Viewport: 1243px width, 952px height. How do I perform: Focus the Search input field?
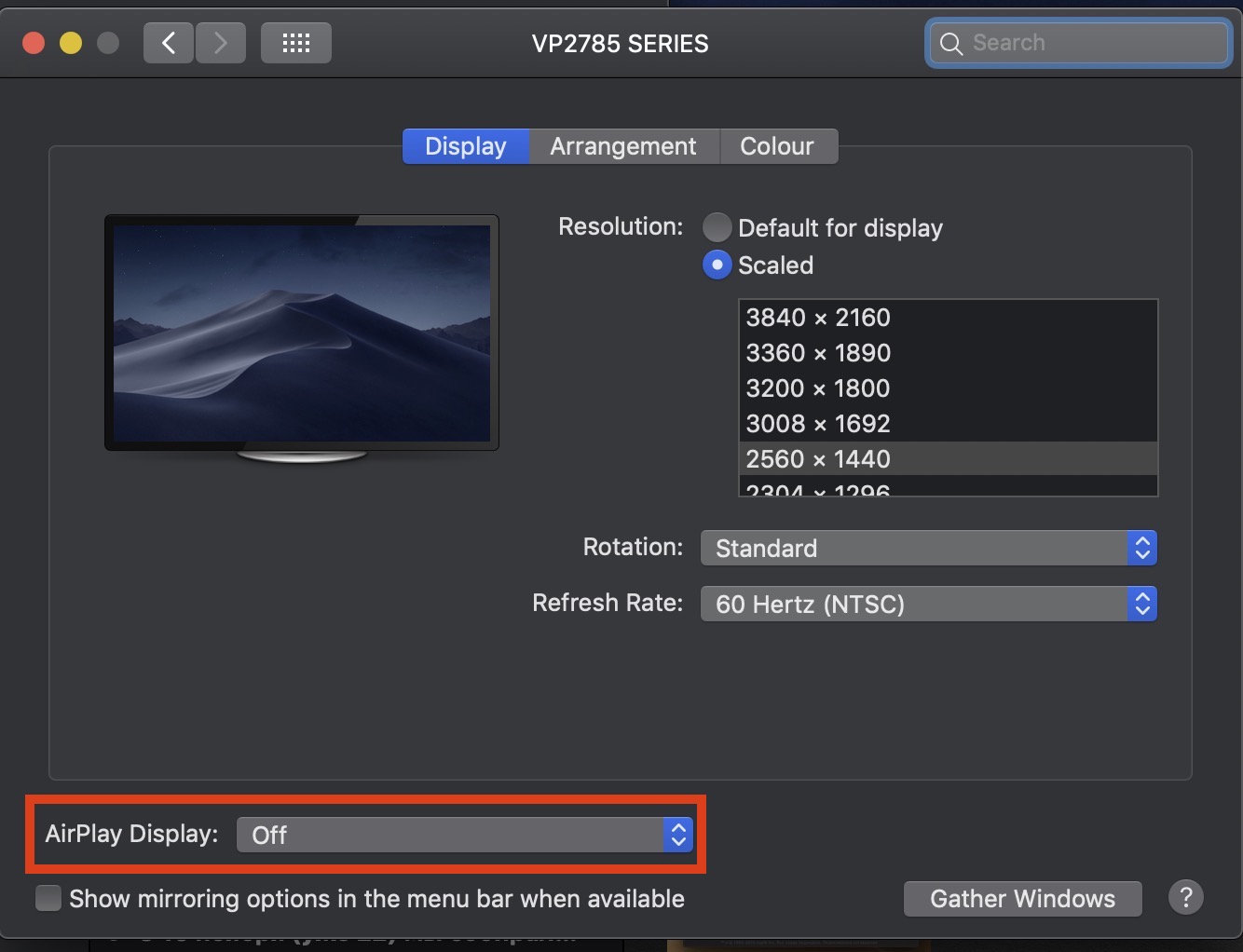(x=1079, y=43)
